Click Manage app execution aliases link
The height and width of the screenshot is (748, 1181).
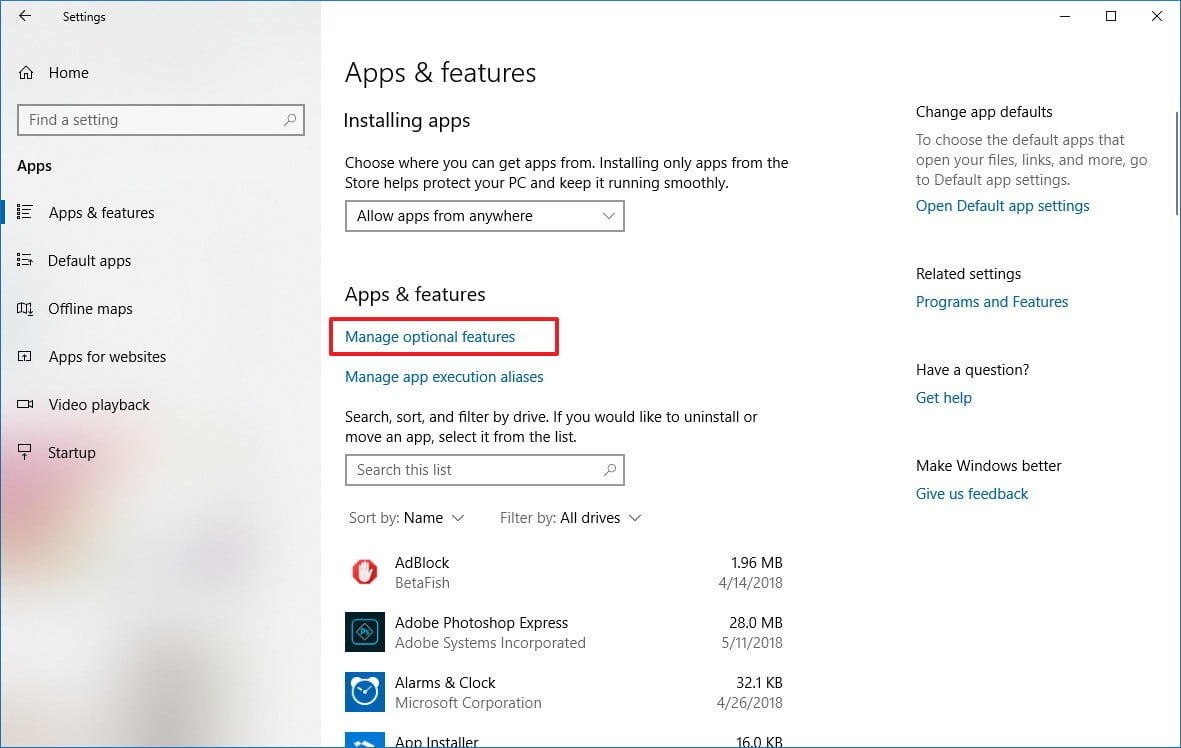click(444, 377)
